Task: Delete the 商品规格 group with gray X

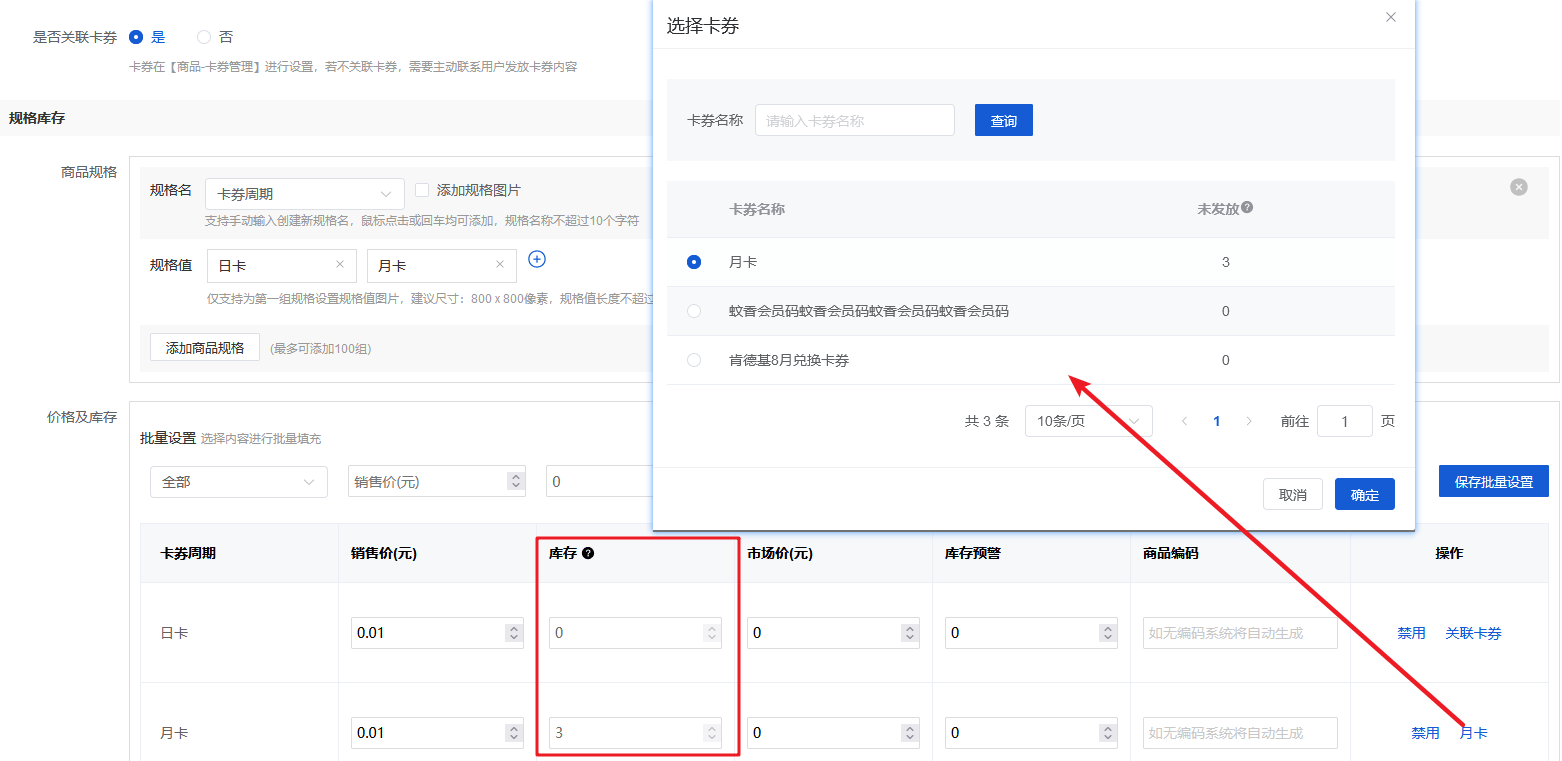Action: 1519,187
